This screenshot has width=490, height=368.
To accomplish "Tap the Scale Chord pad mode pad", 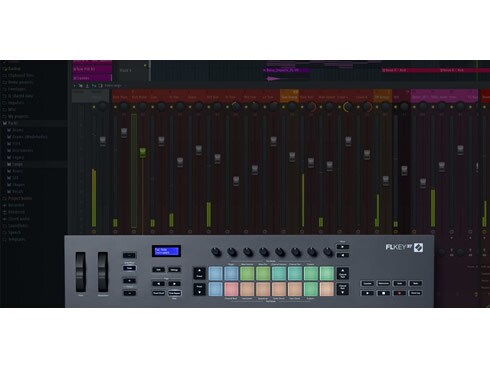I will 279,289.
